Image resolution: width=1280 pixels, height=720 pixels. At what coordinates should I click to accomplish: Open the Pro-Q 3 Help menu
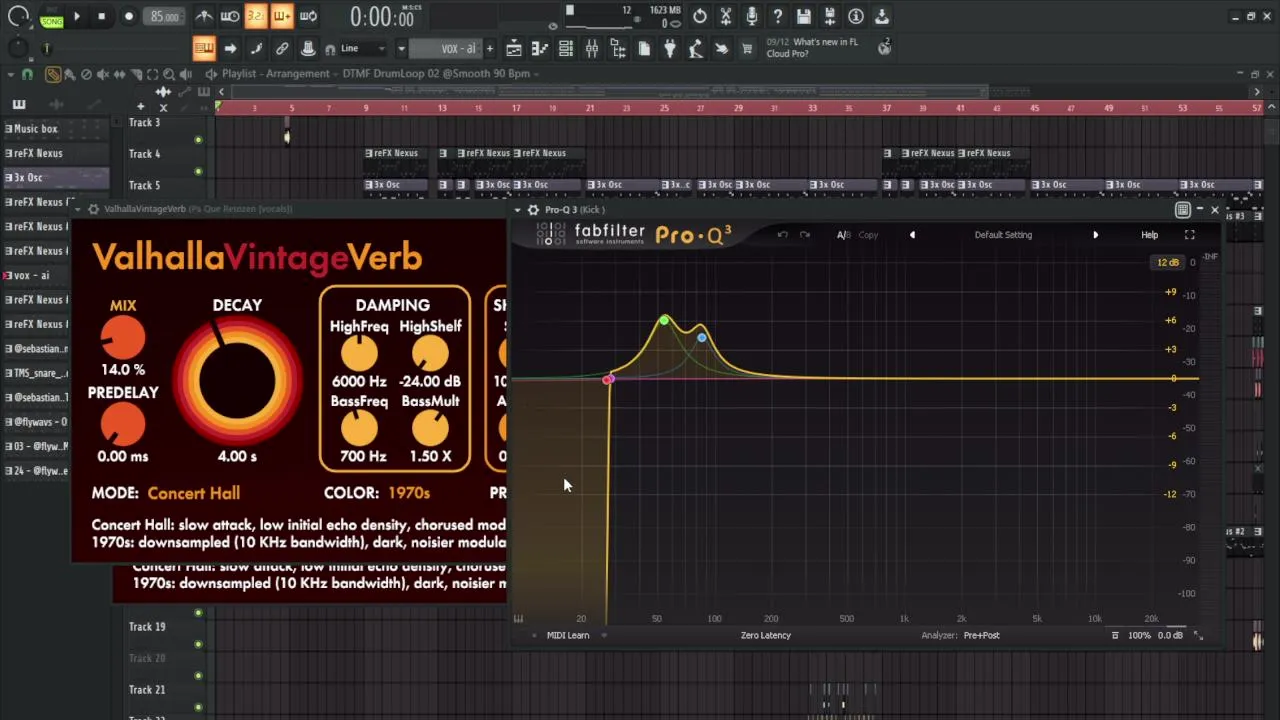tap(1150, 235)
